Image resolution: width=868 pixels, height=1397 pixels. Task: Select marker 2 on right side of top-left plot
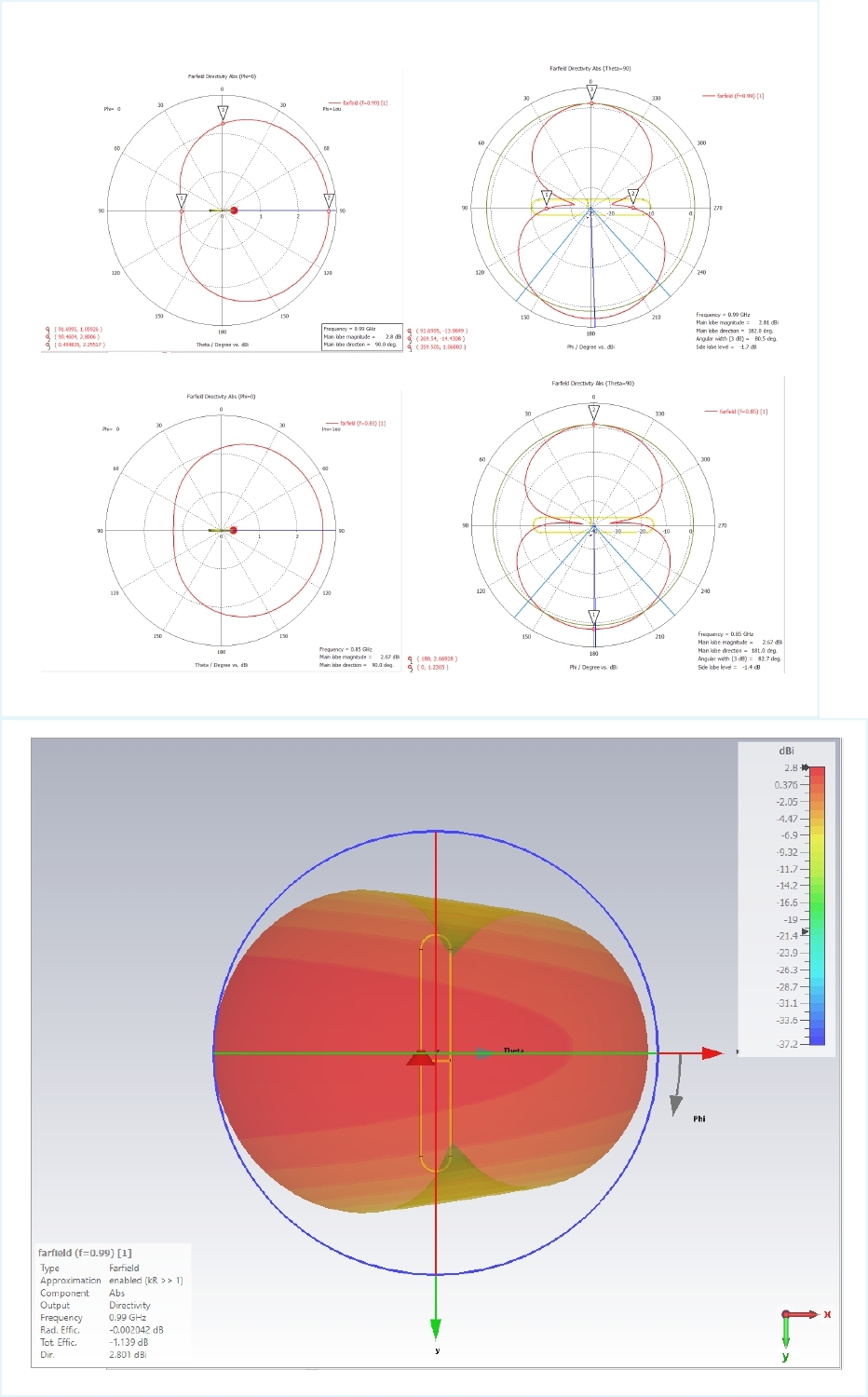coord(329,199)
